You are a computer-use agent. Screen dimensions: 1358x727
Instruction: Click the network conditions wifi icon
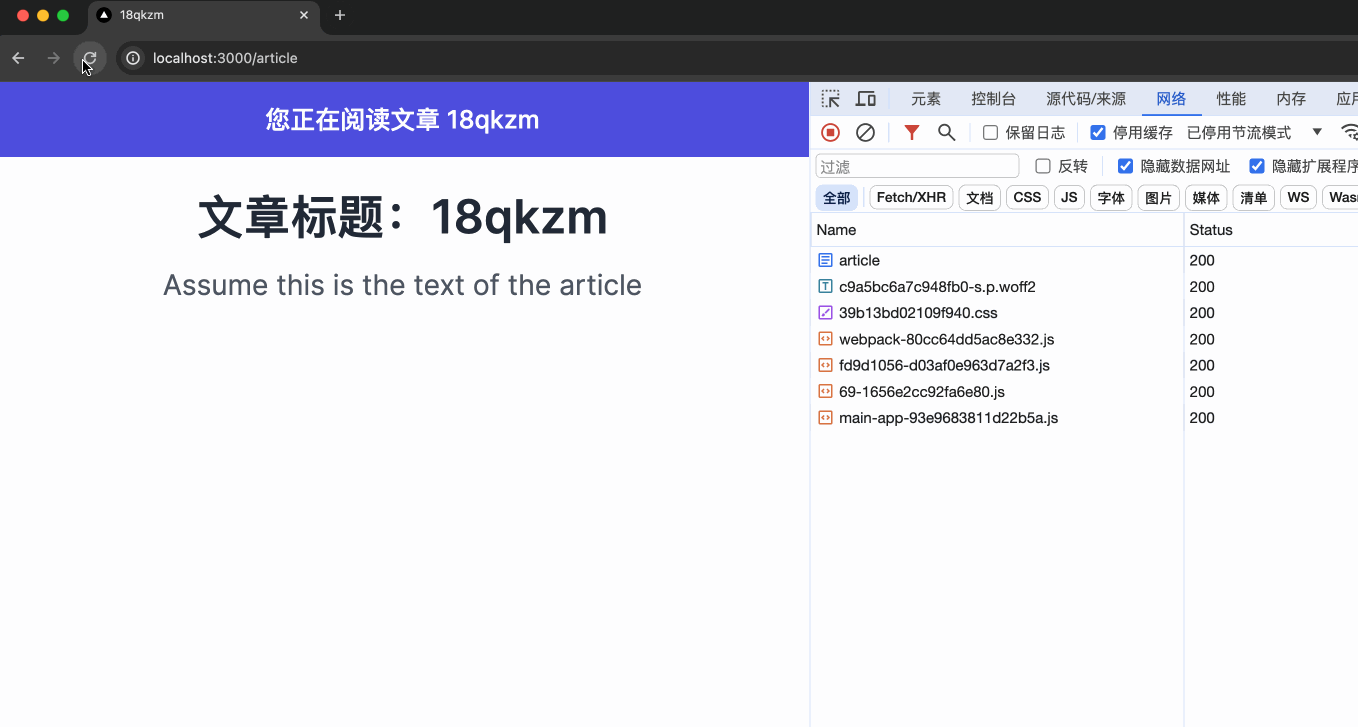pyautogui.click(x=1349, y=131)
